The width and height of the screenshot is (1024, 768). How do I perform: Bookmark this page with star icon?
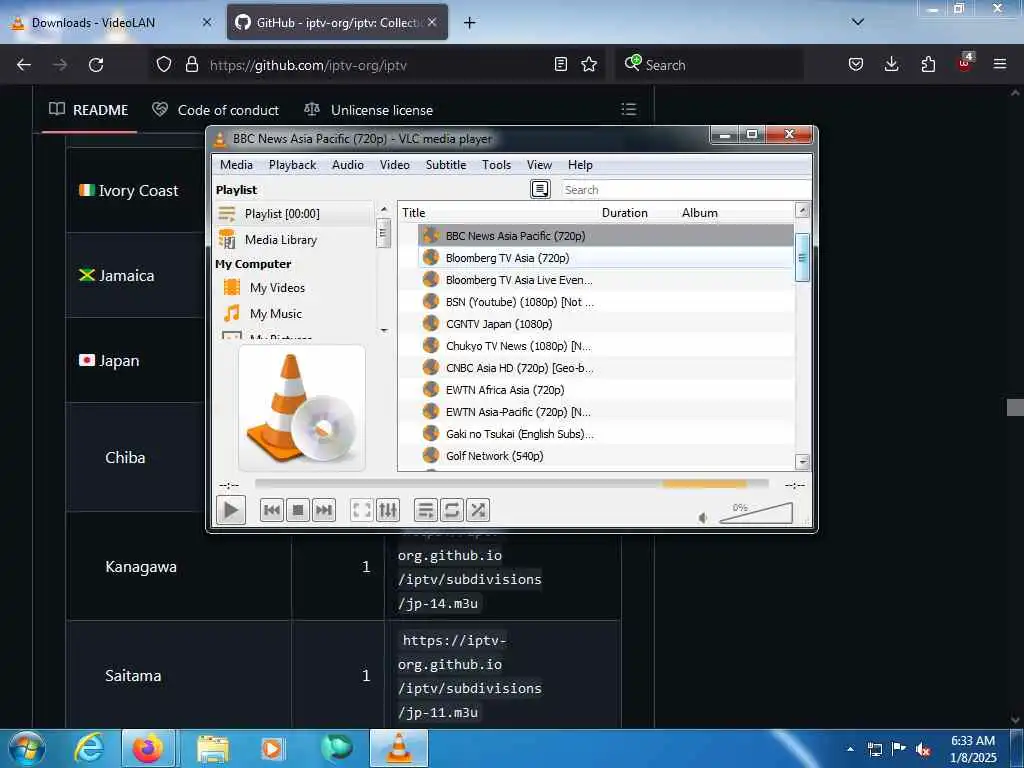(x=589, y=64)
